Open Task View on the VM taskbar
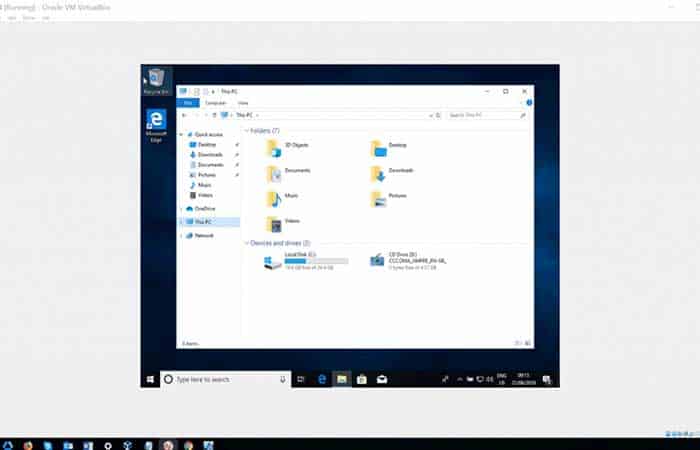The width and height of the screenshot is (700, 450). (x=301, y=379)
